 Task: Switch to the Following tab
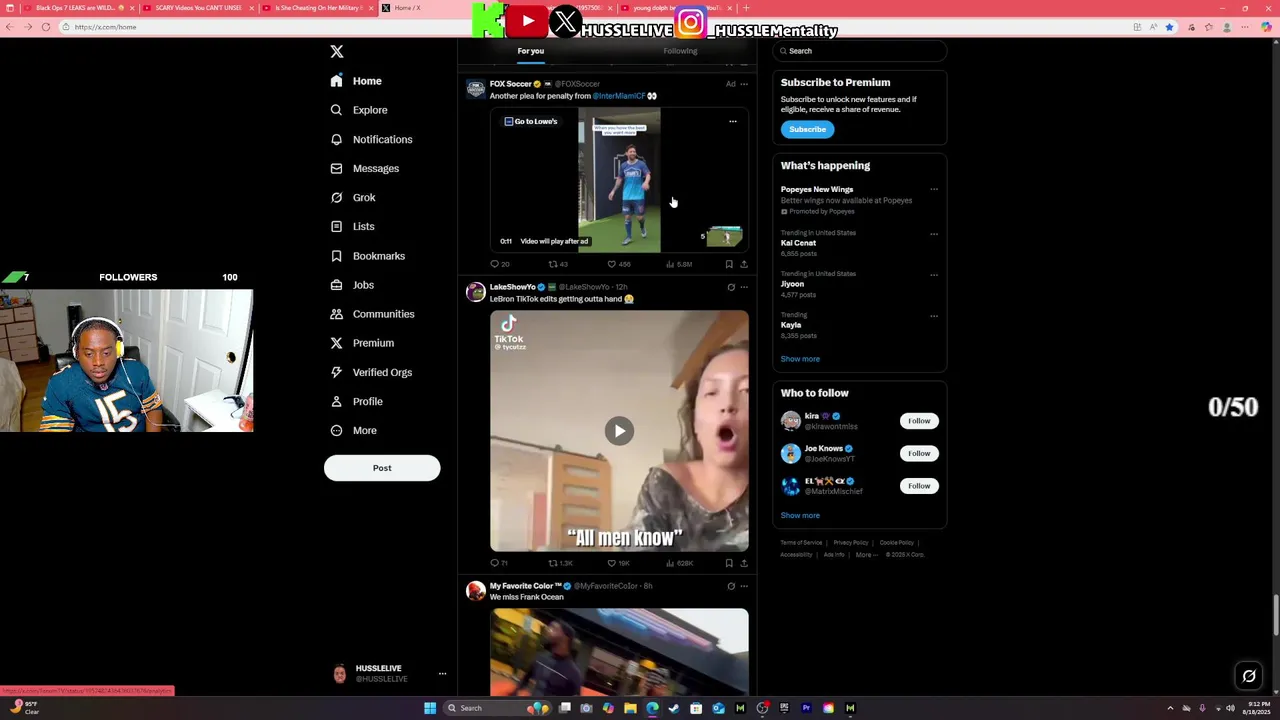(680, 51)
